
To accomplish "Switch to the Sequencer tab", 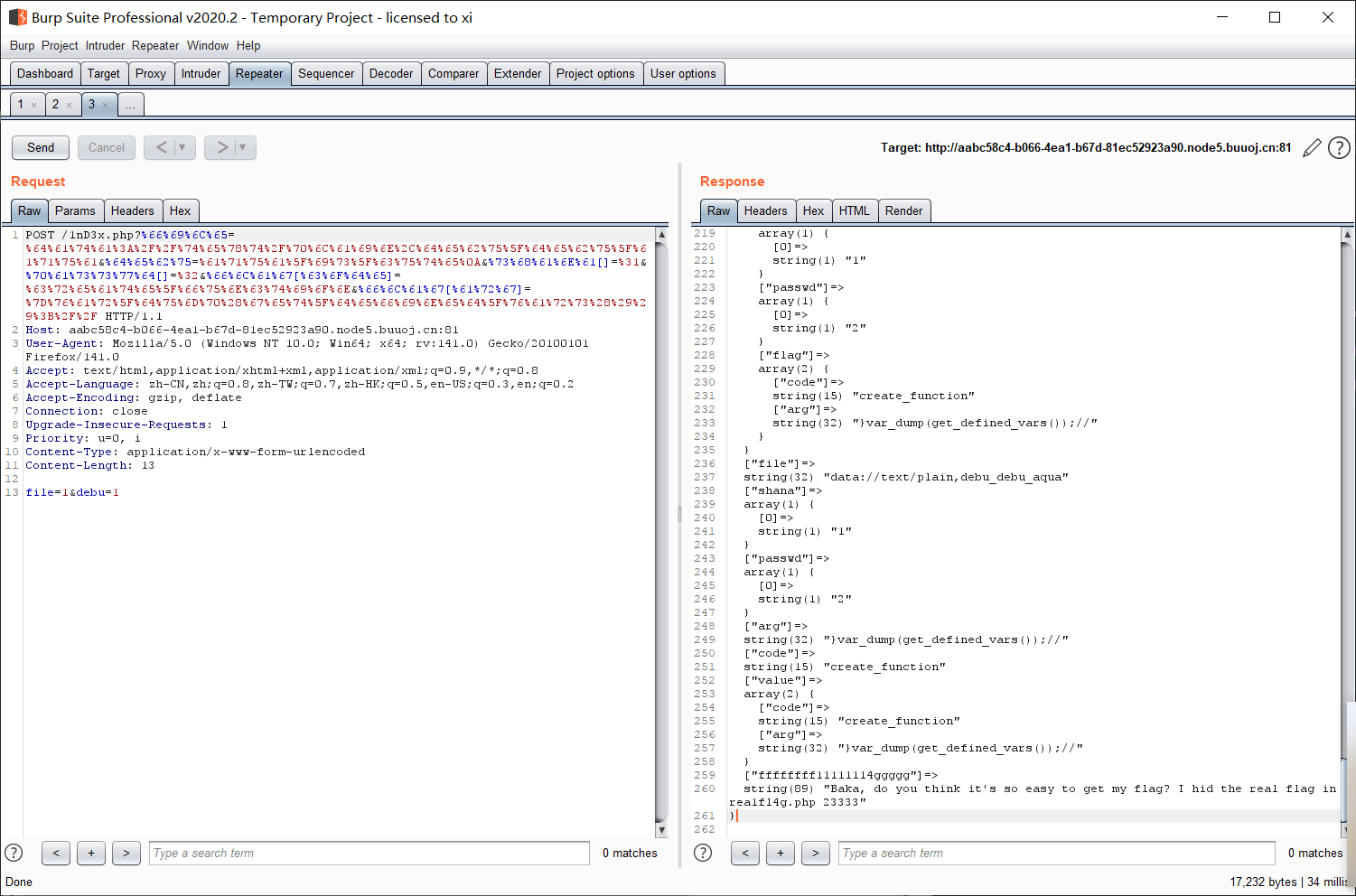I will (326, 74).
